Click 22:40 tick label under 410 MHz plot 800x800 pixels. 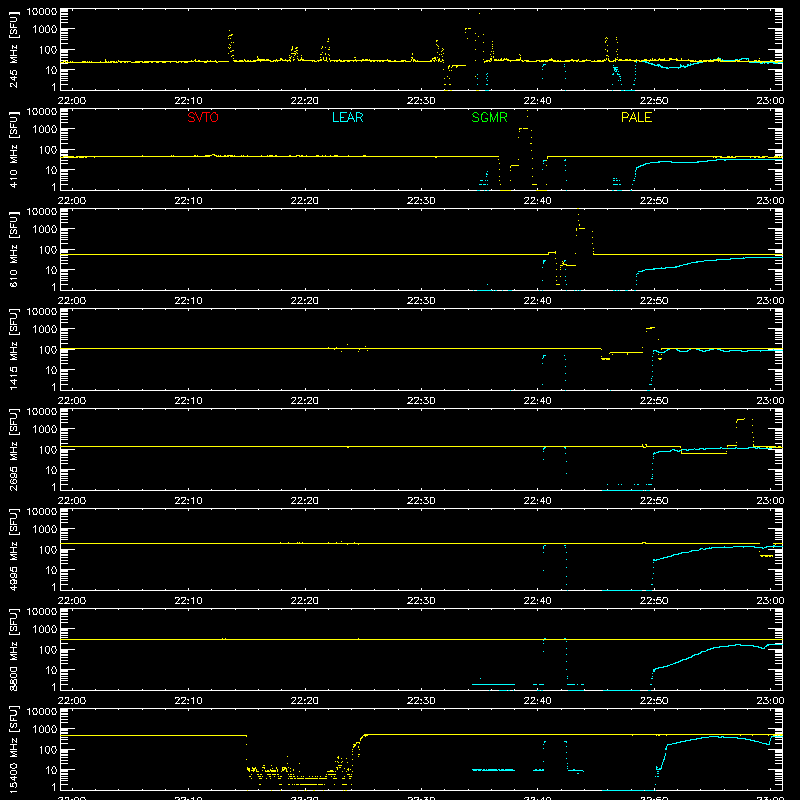tap(537, 201)
